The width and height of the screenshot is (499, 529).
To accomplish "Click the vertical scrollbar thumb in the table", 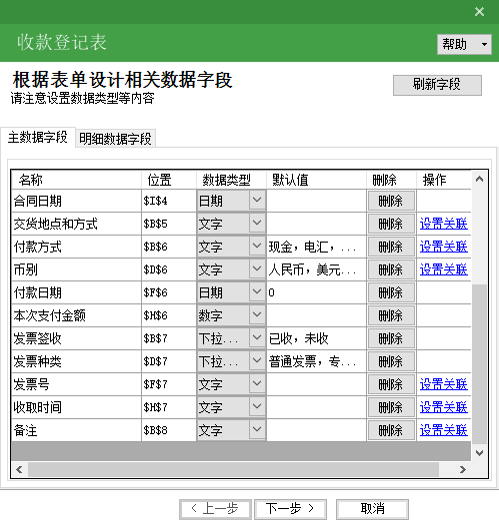I will pos(479,364).
